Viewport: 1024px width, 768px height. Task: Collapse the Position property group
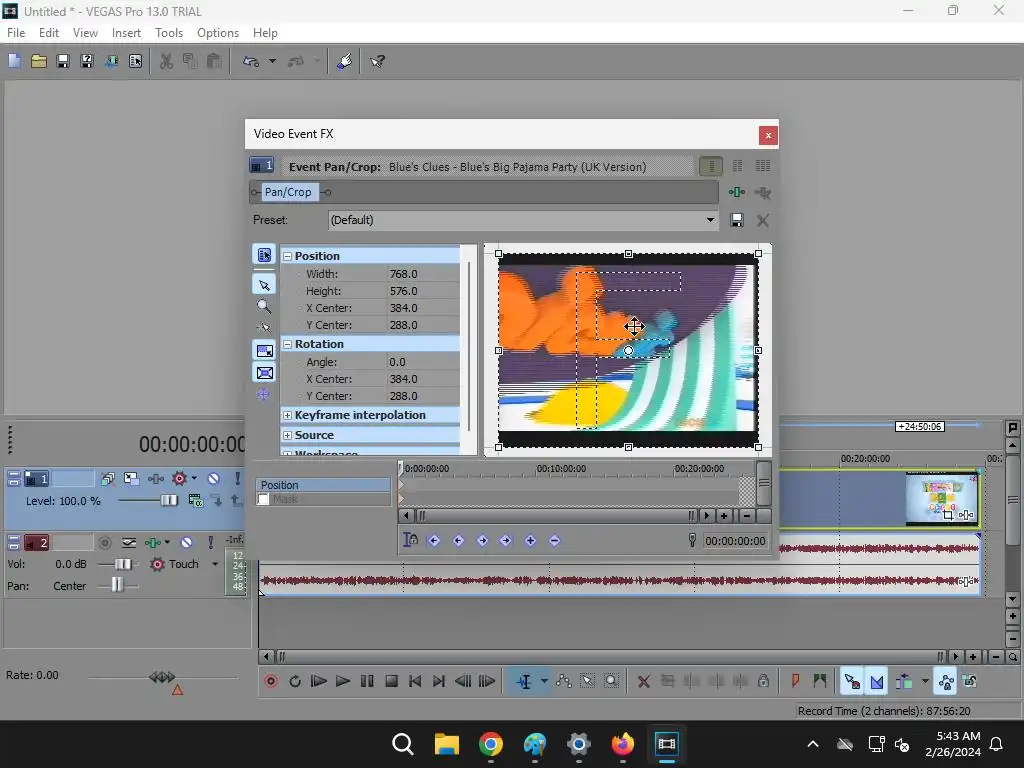point(287,257)
